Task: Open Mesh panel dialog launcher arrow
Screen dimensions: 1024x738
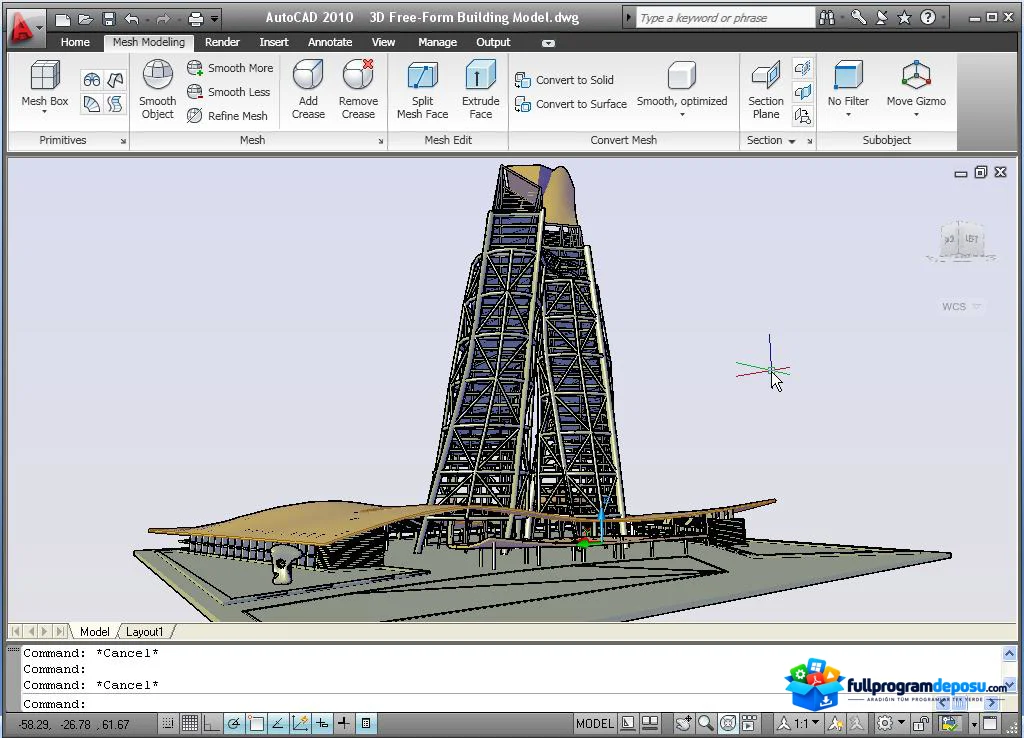Action: [380, 141]
